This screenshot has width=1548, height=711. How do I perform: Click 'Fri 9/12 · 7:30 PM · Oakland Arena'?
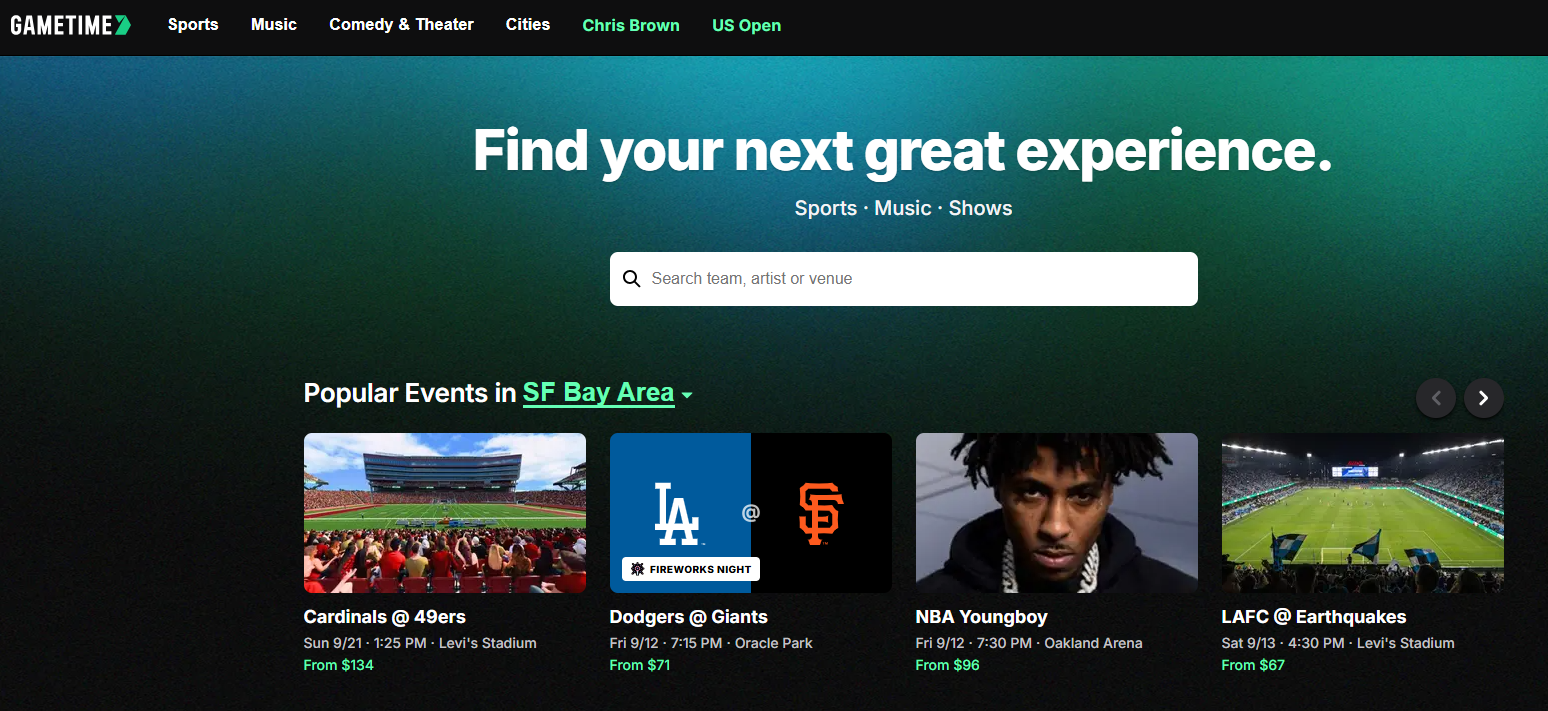coord(1029,643)
